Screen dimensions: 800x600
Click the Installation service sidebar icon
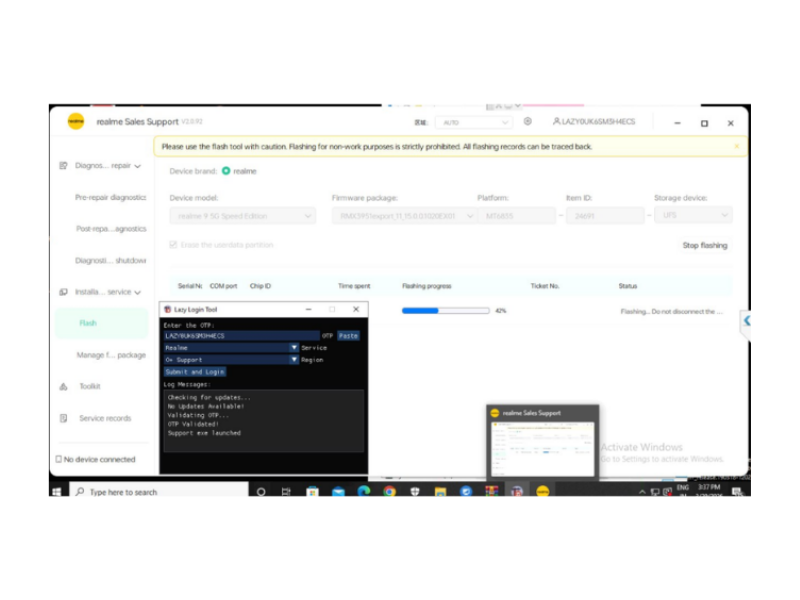(x=63, y=292)
